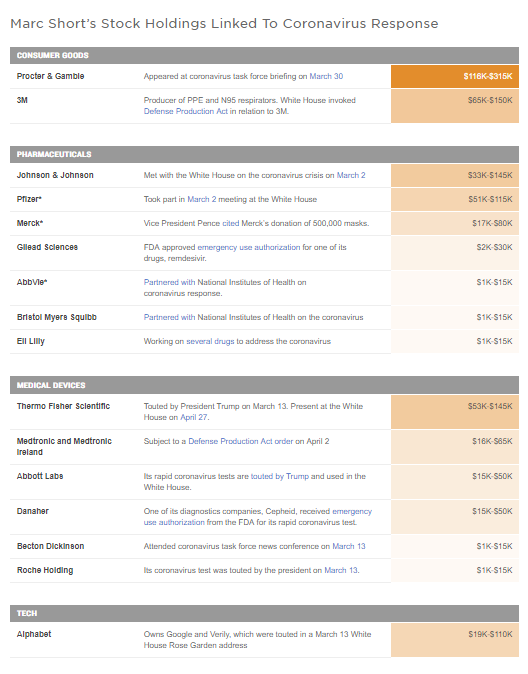Screen dimensions: 528x674
Task: Click the $65K-$150K value for 3M
Action: tap(490, 100)
